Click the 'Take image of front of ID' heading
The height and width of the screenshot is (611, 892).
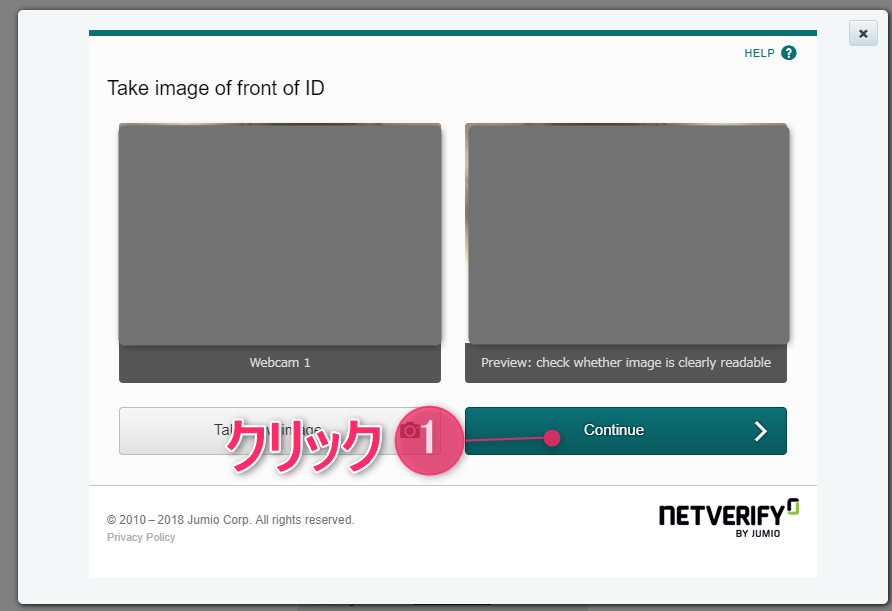pyautogui.click(x=216, y=88)
